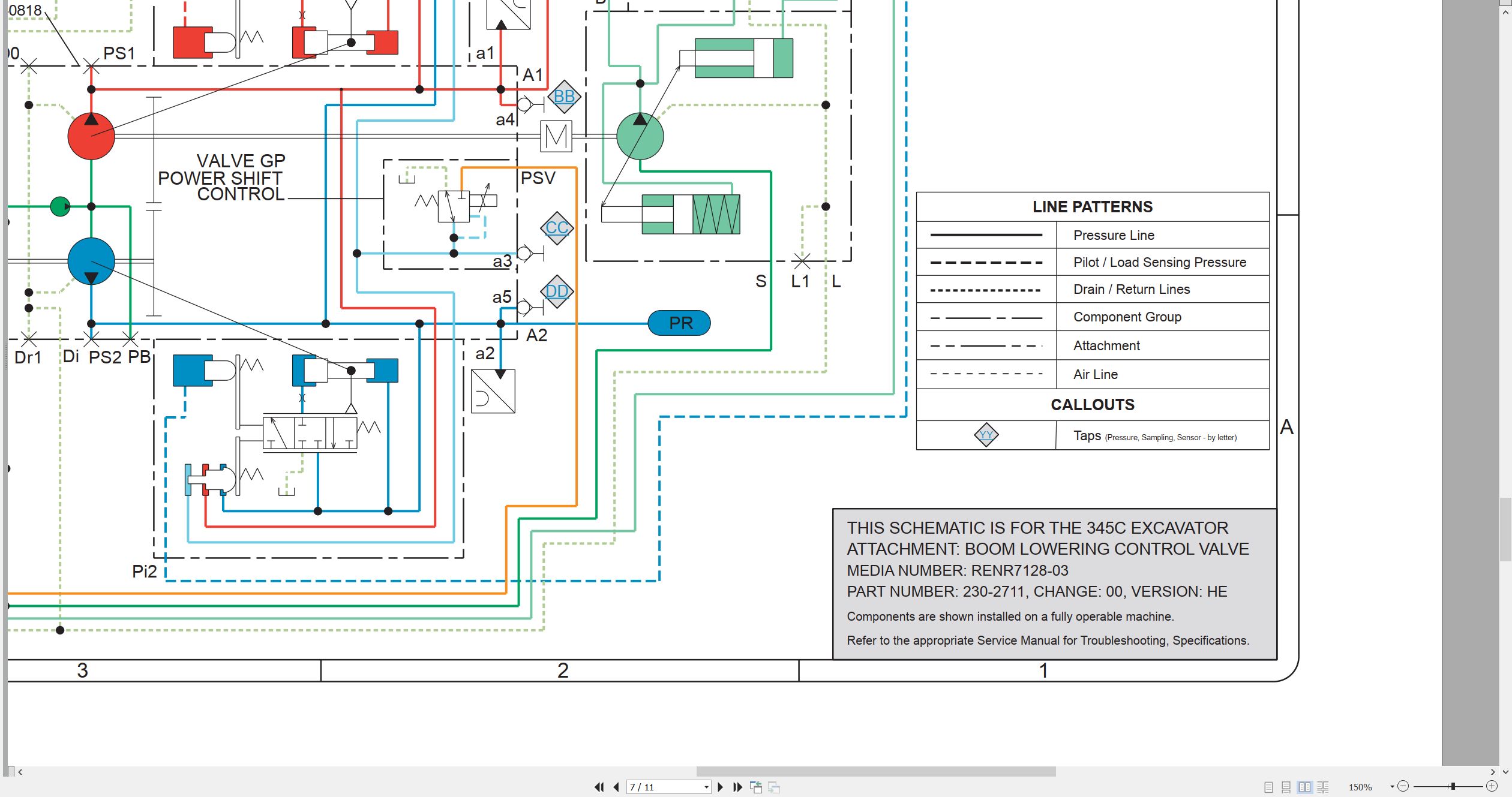Open the 150% zoom level dropdown
Screen dimensions: 1512x797
(1392, 787)
